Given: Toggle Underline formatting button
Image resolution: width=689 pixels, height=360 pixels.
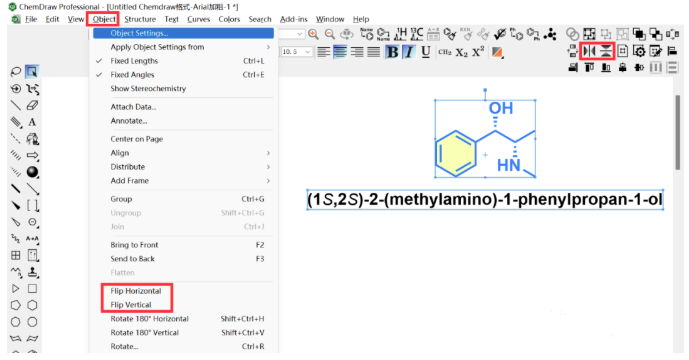Looking at the screenshot, I should [x=425, y=52].
